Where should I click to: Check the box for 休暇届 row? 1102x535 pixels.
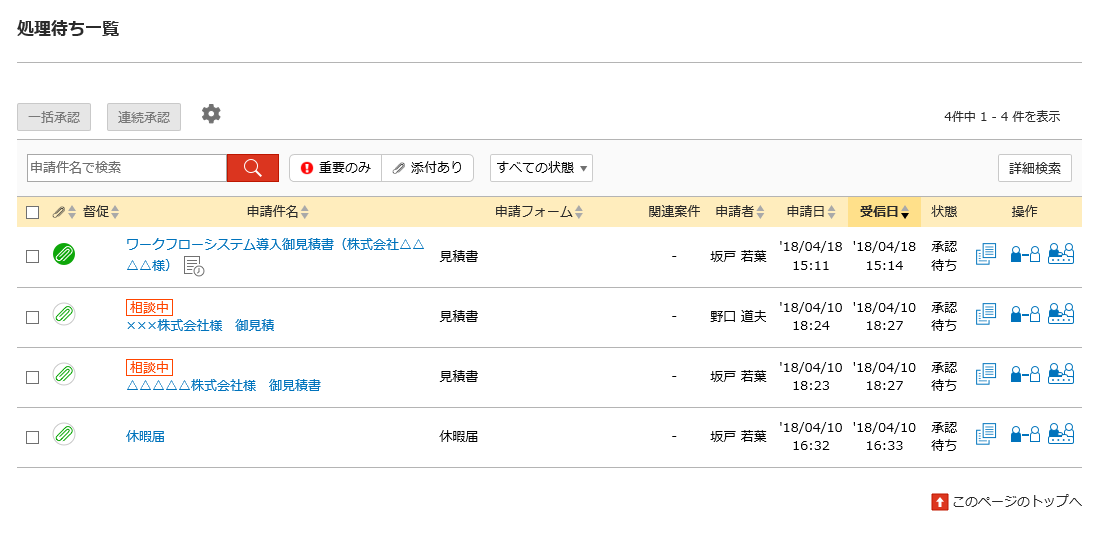32,437
